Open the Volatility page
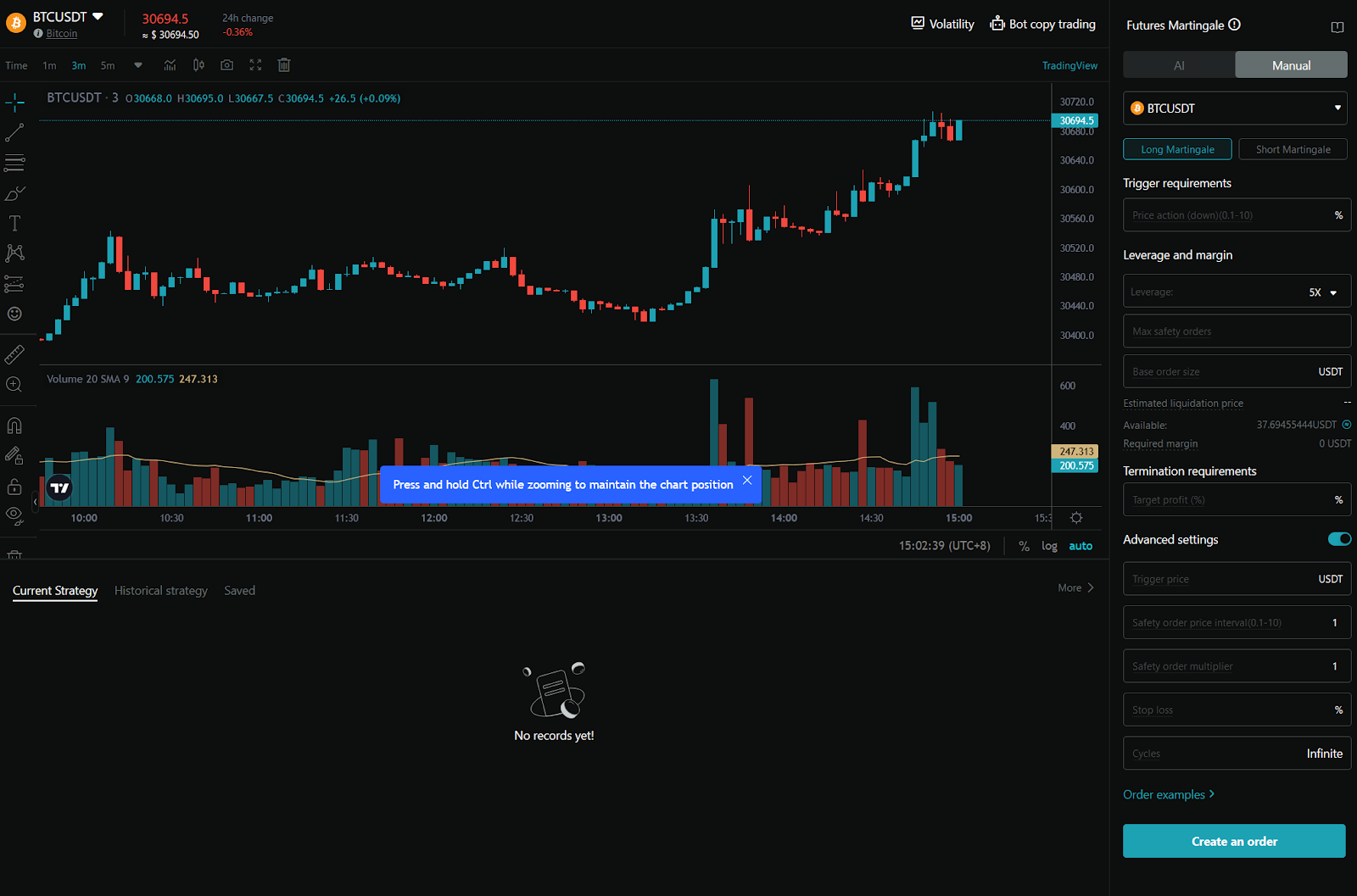Screen dimensions: 1357x896 [942, 24]
